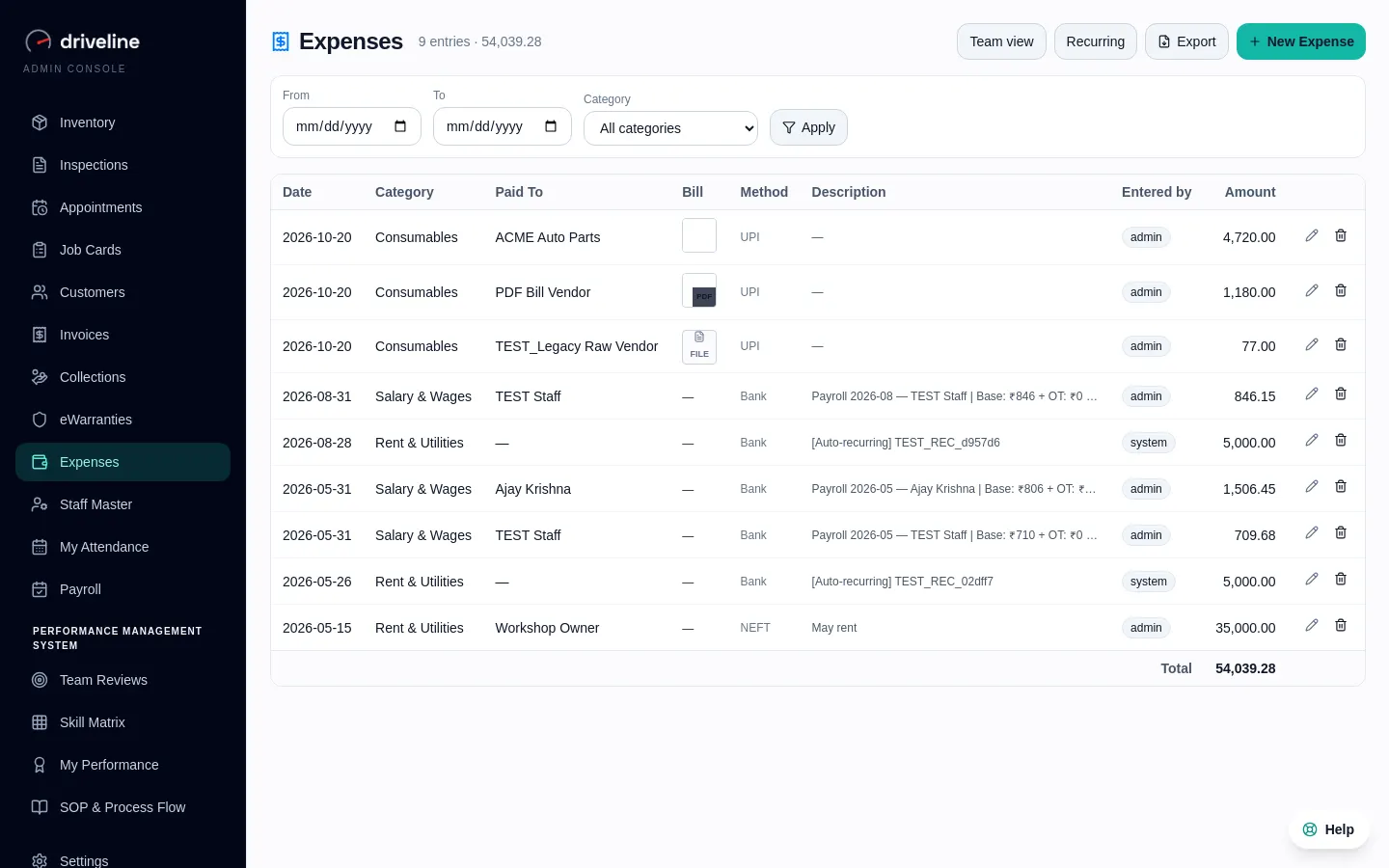Delete the PDF Bill Vendor expense
Viewport: 1389px width, 868px height.
tap(1341, 290)
